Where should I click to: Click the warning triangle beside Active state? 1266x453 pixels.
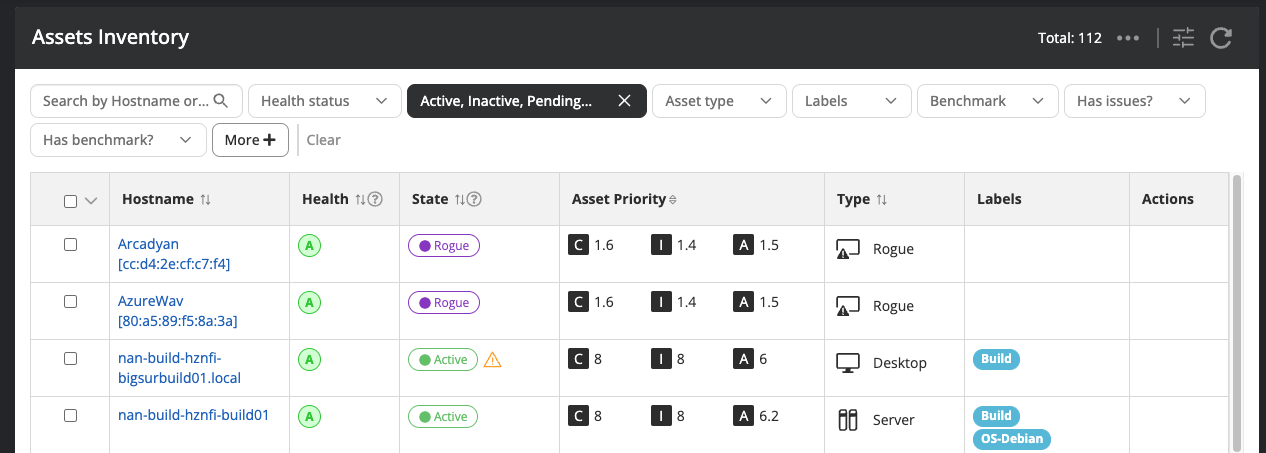[492, 360]
